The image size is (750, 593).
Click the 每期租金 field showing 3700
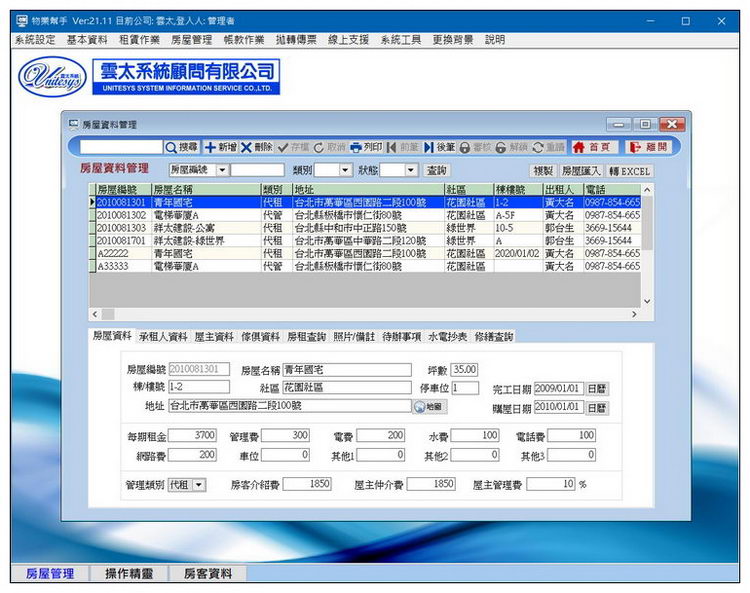click(x=192, y=435)
